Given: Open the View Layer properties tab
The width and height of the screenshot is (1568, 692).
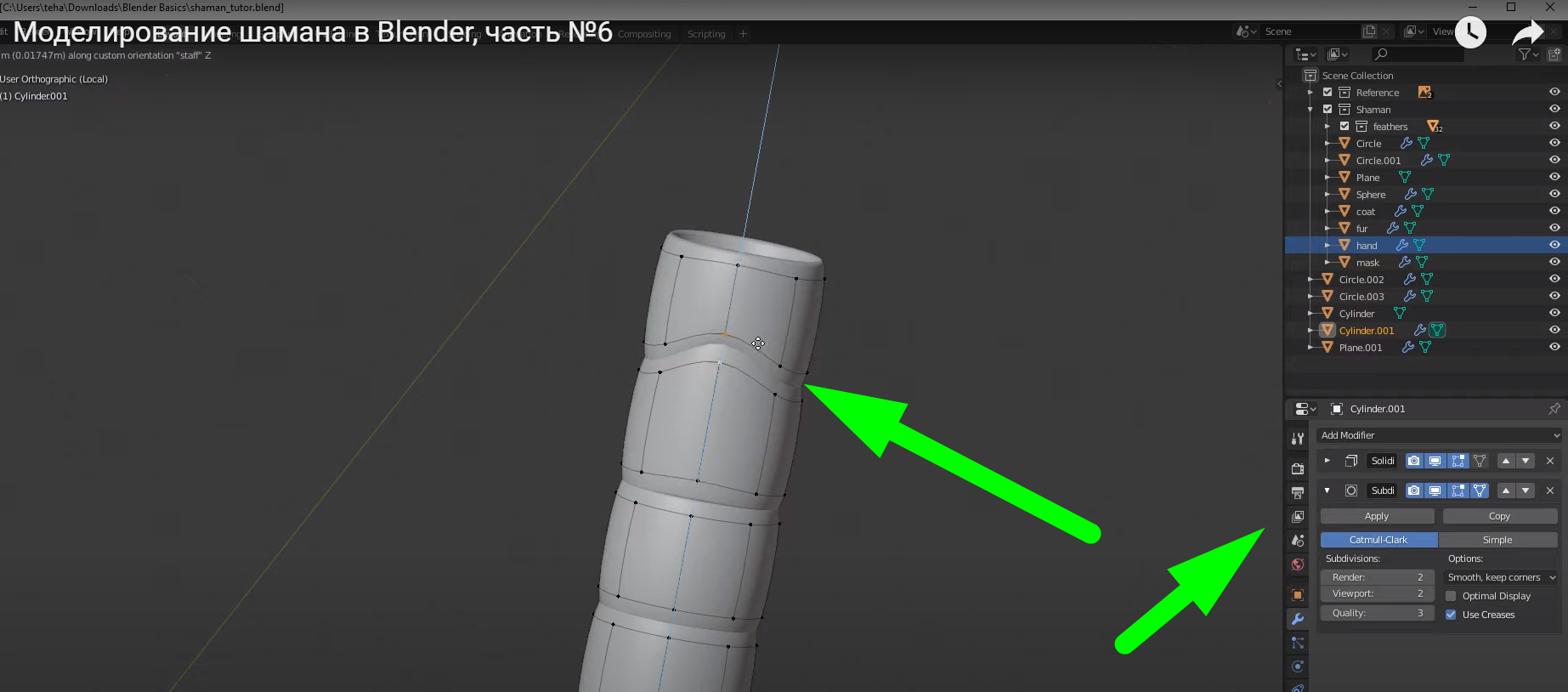Looking at the screenshot, I should 1298,517.
